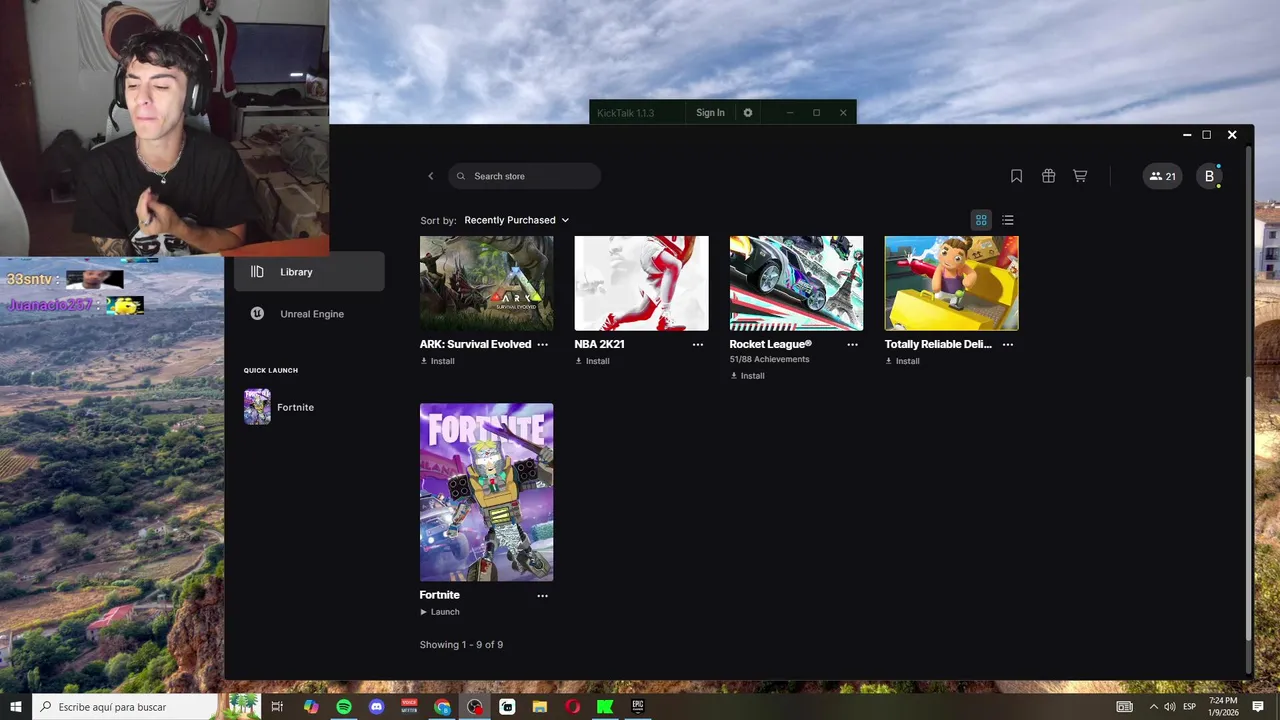Viewport: 1280px width, 720px height.
Task: Open Copilot from the taskbar
Action: pyautogui.click(x=311, y=707)
